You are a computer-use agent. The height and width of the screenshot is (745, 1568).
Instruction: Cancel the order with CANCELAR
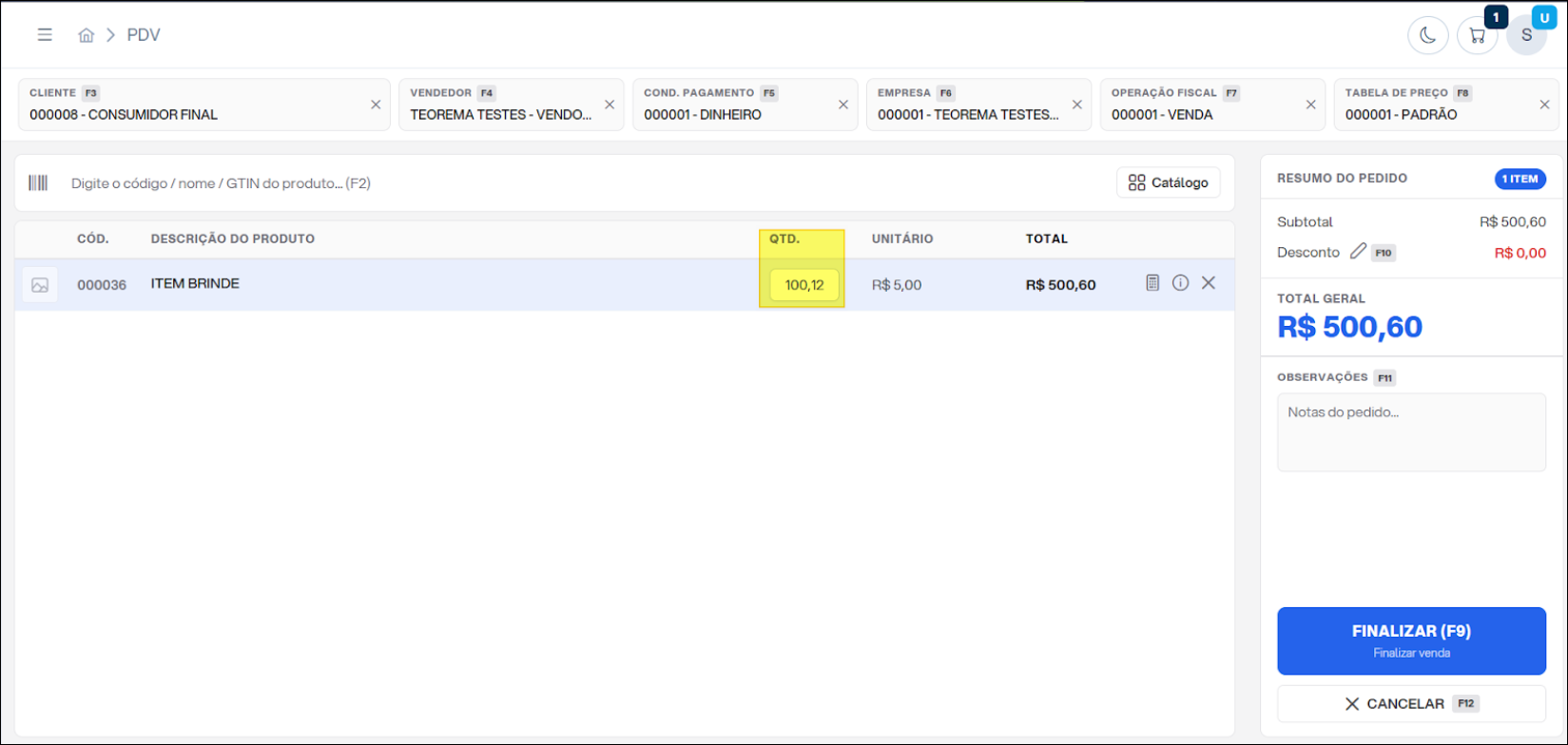pos(1411,704)
